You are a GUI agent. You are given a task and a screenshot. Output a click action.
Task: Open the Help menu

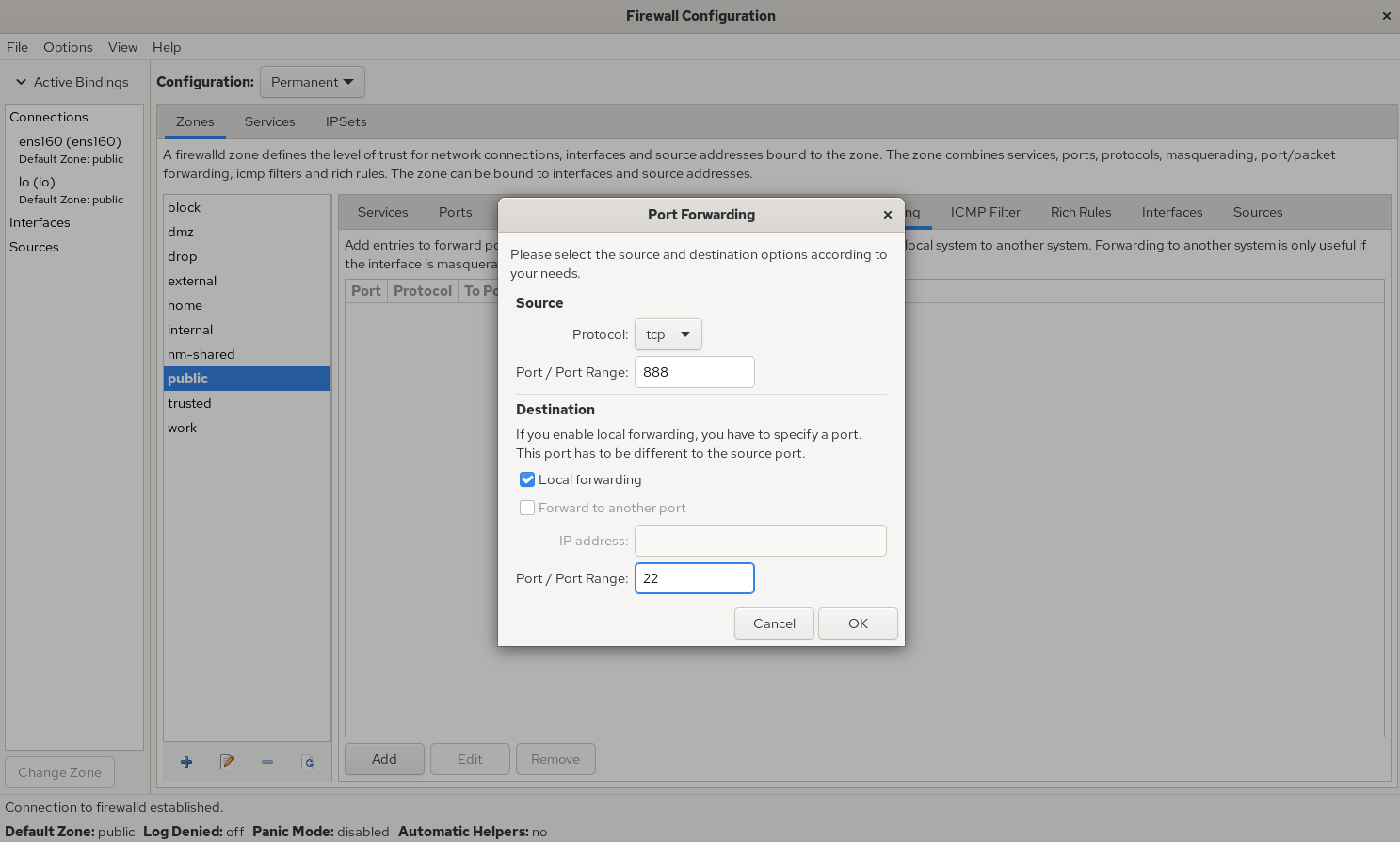click(x=167, y=47)
